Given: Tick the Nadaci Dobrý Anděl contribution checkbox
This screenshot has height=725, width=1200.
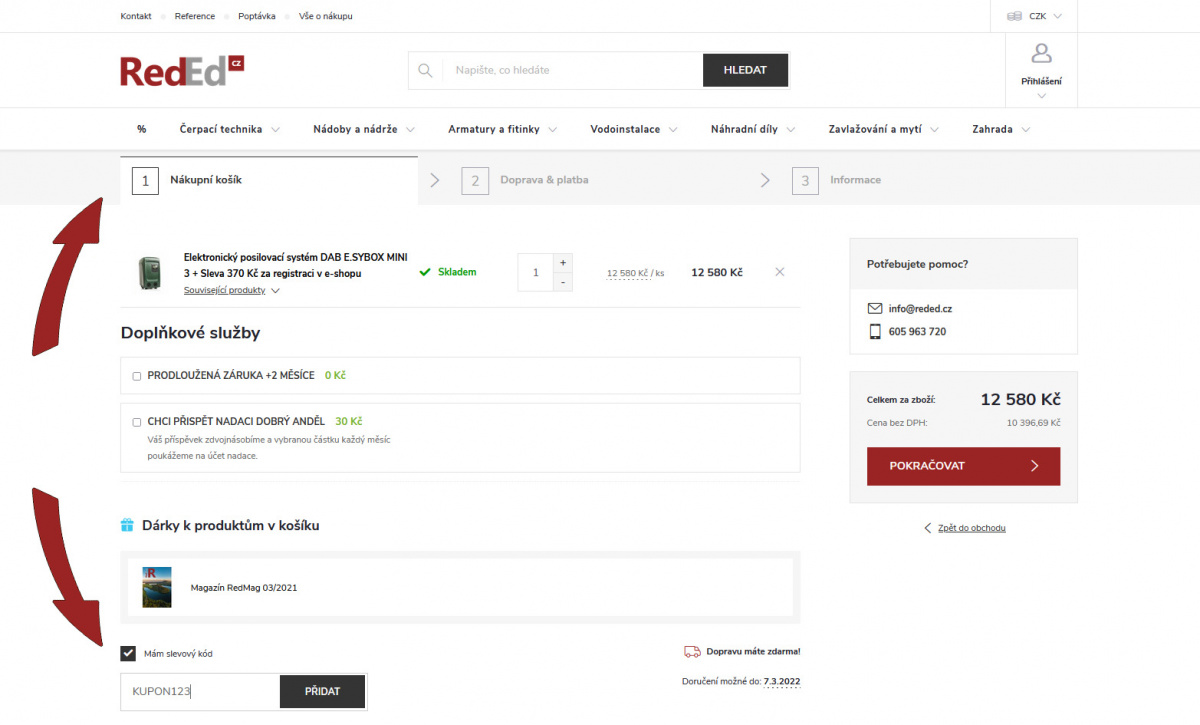Looking at the screenshot, I should 137,422.
